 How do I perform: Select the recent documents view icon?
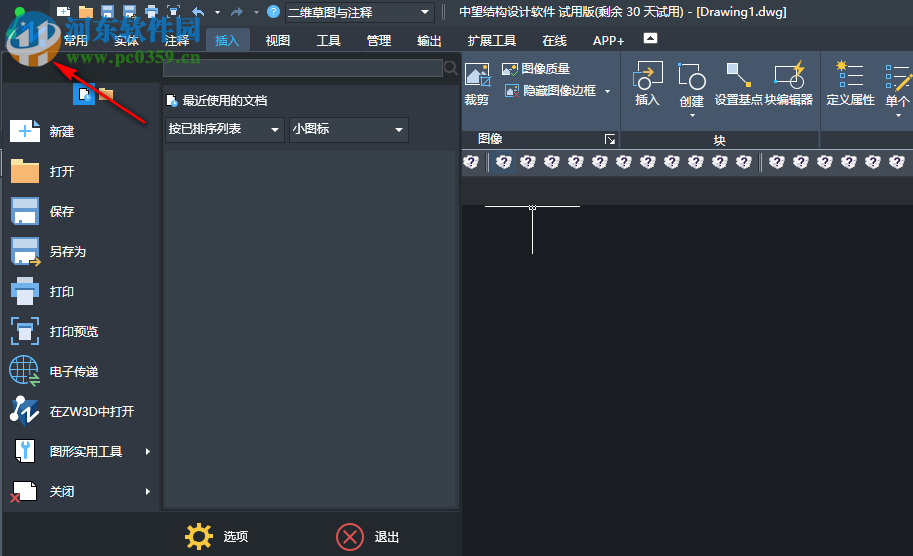[x=84, y=94]
